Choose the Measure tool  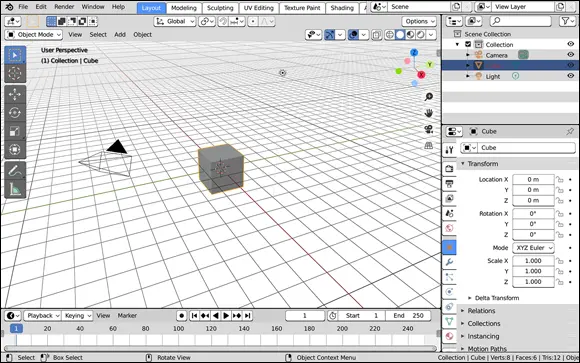(15, 189)
